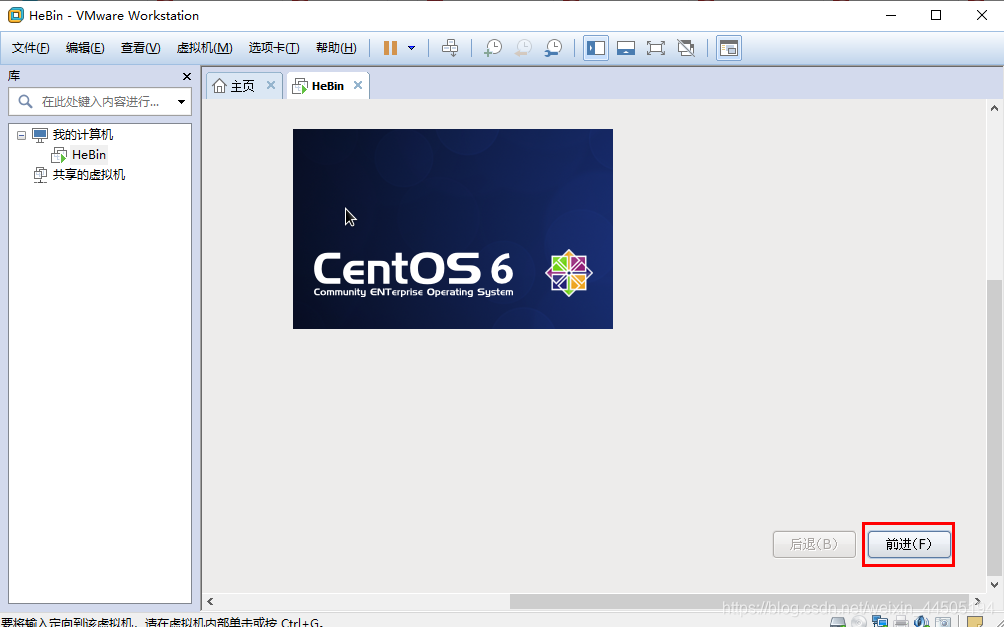Pause the running virtual machine
The width and height of the screenshot is (1004, 627).
point(390,48)
